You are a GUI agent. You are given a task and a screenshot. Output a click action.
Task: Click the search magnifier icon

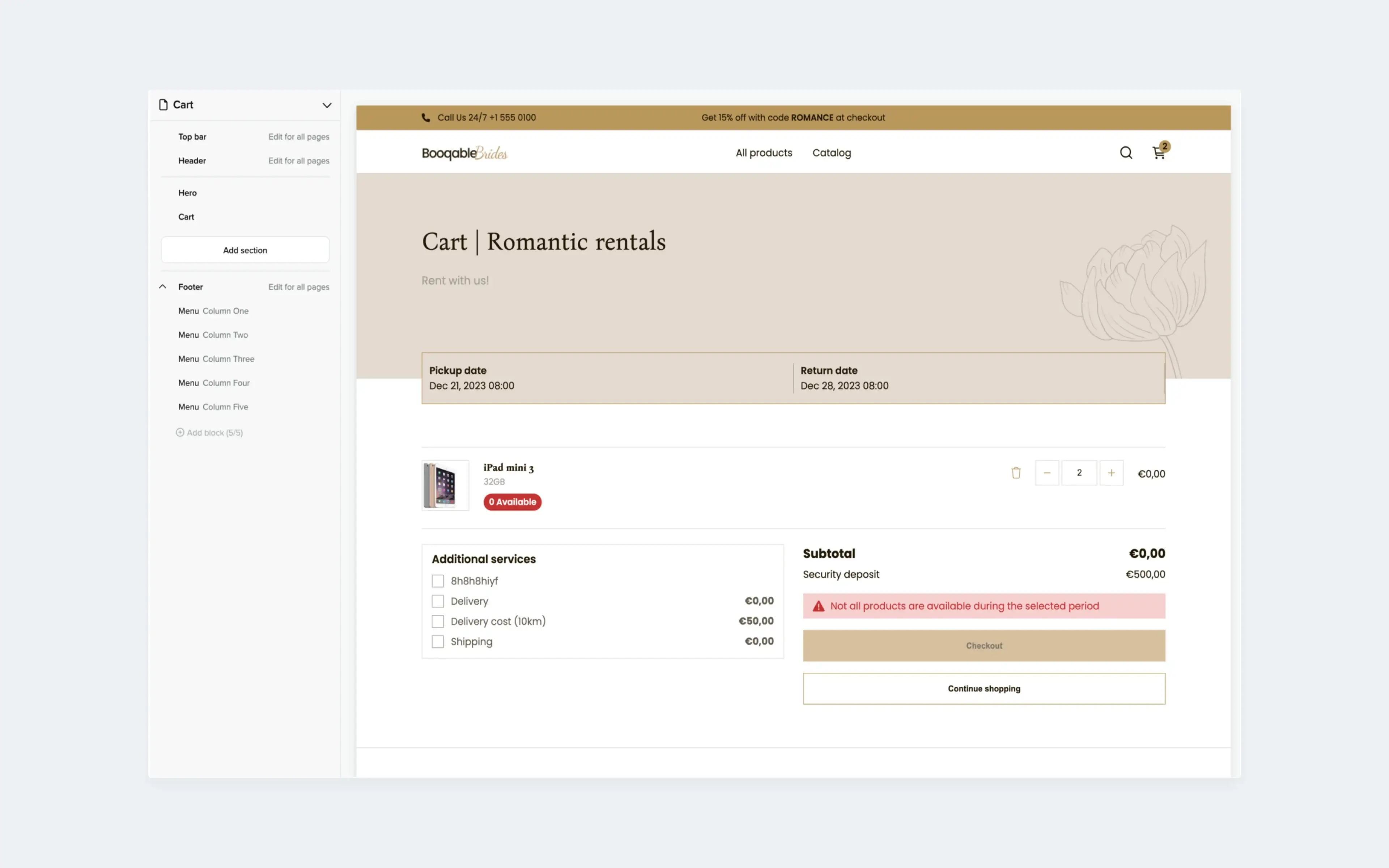click(x=1126, y=153)
